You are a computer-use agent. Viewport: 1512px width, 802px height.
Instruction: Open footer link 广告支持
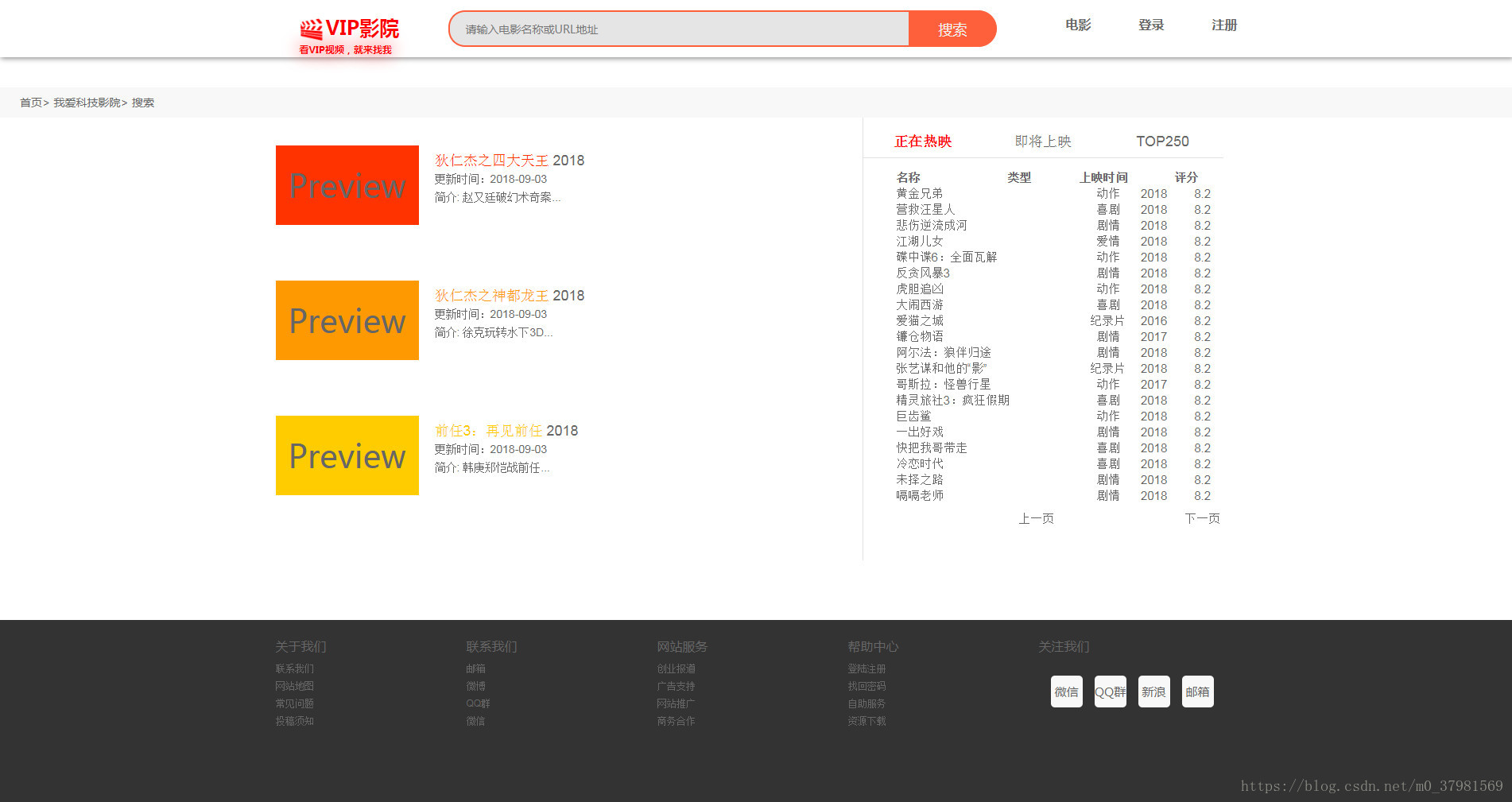click(677, 686)
